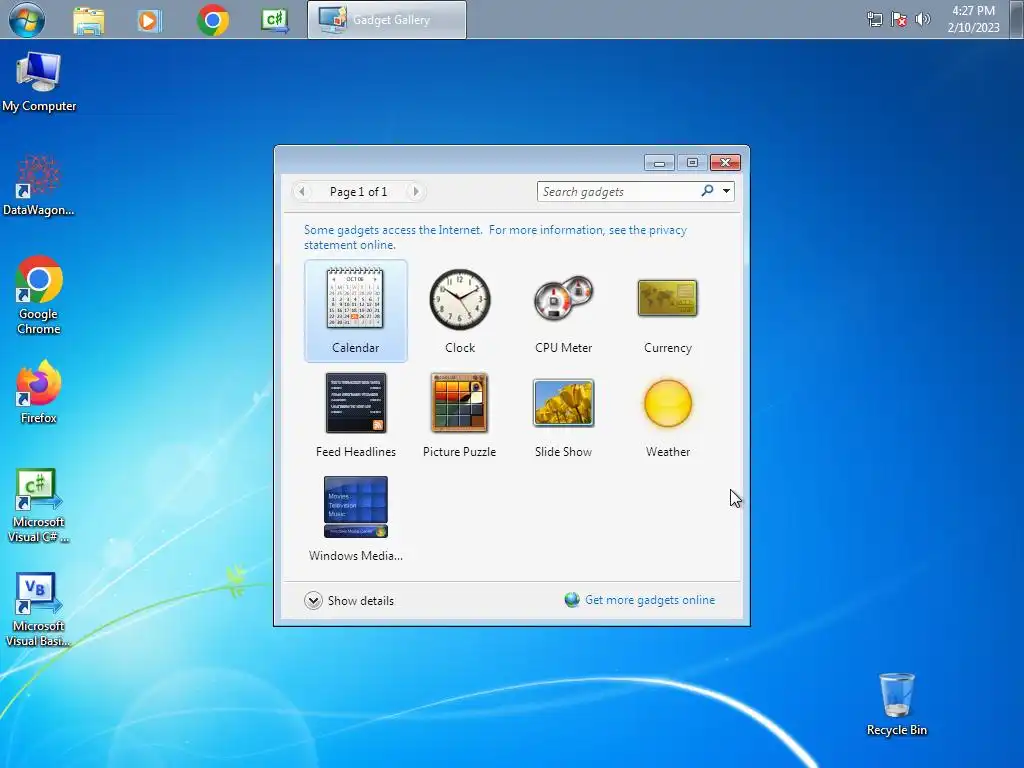1024x768 pixels.
Task: Select the DataWagon desktop shortcut
Action: 39,186
